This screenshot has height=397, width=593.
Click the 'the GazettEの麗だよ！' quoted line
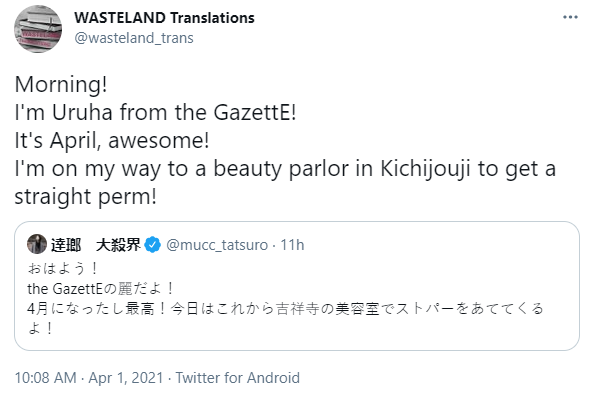(101, 289)
